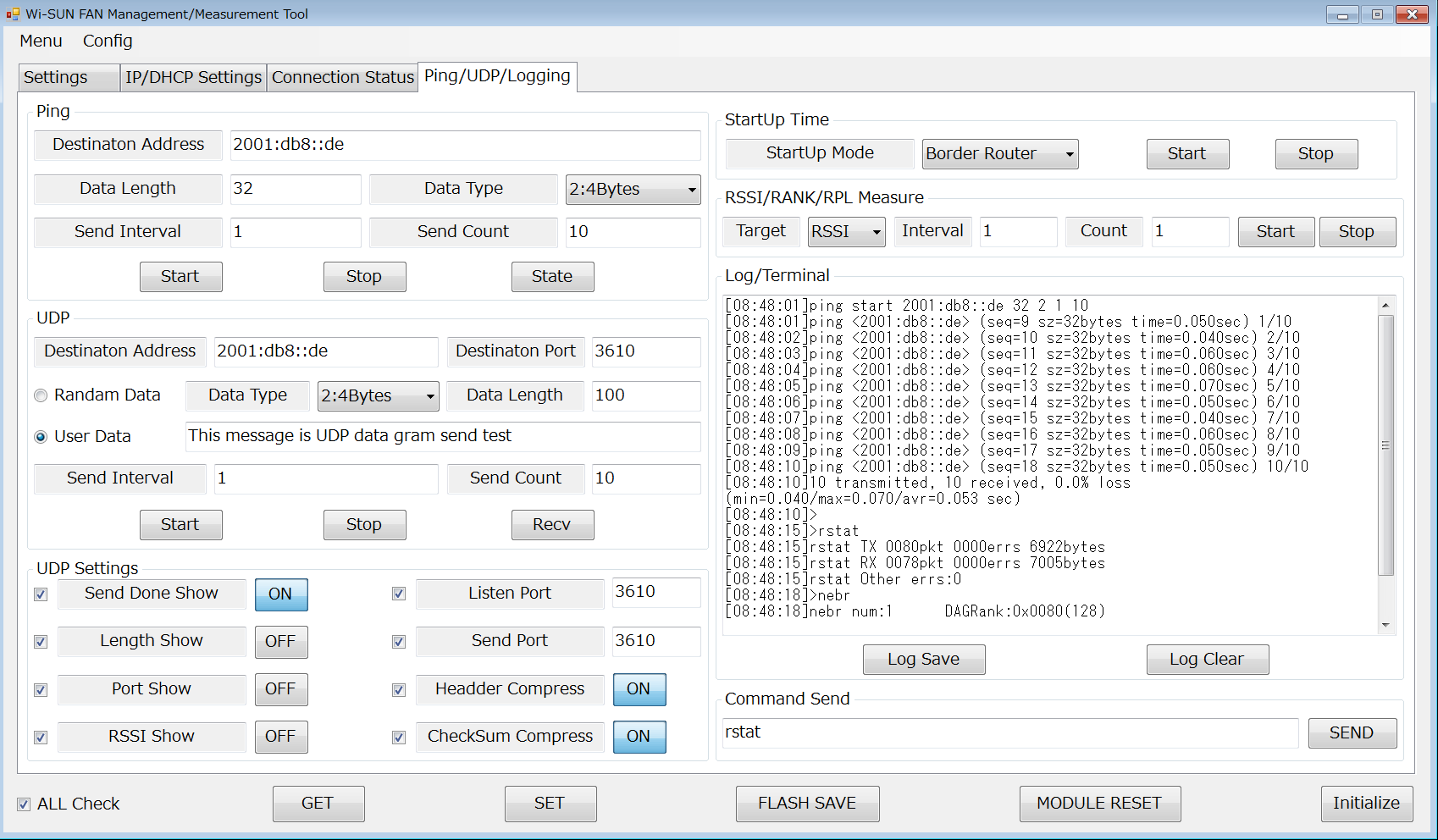Switch to IP/DHCP Settings tab
The width and height of the screenshot is (1438, 840).
tap(193, 77)
